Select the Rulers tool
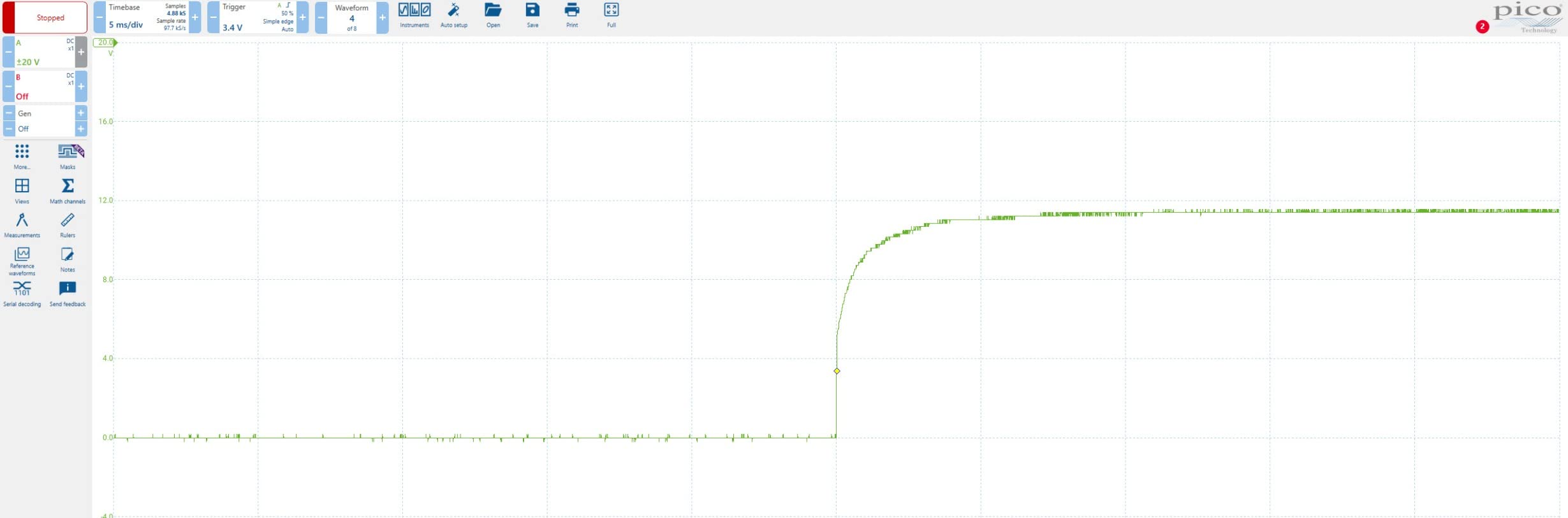 coord(68,226)
